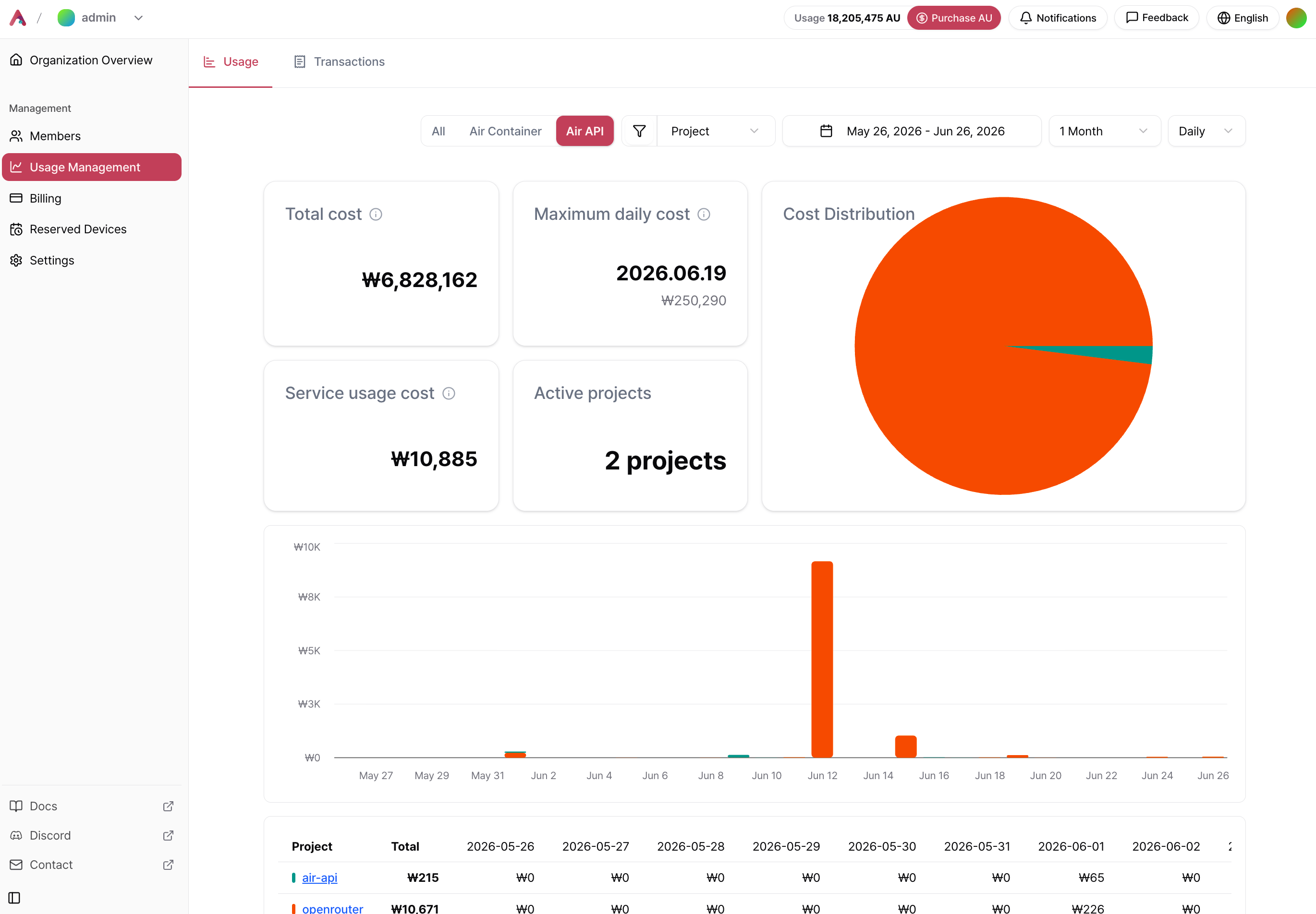This screenshot has height=914, width=1316.
Task: Open Notifications from the top bar
Action: 1058,18
